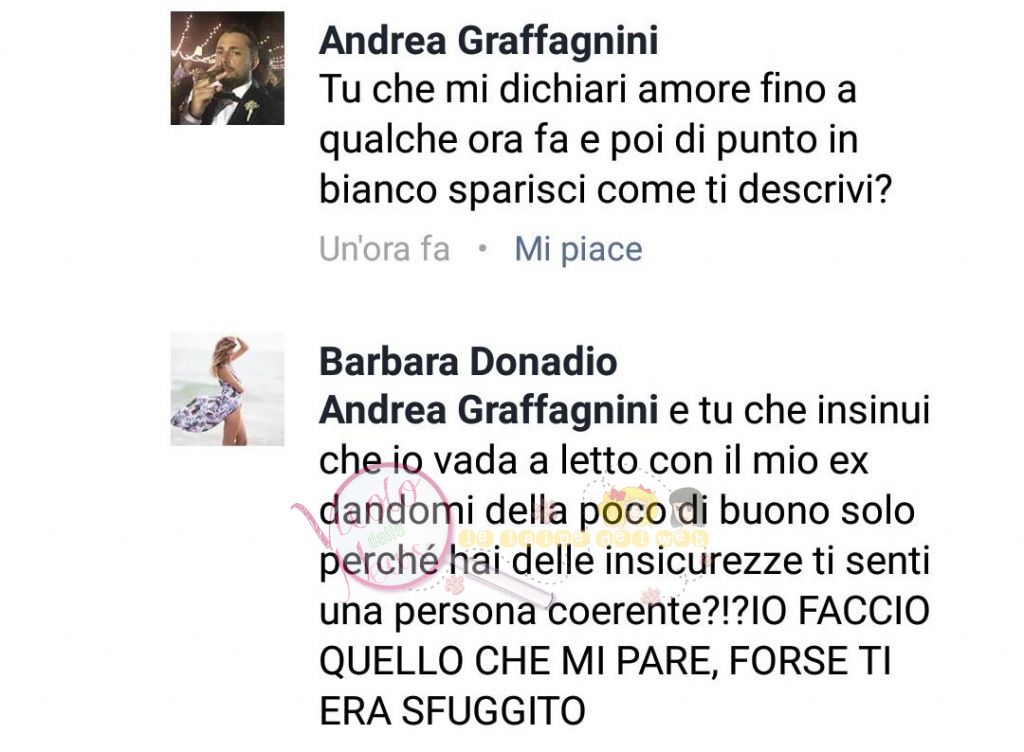Click the Andrea Graffagnini commenter name heading
This screenshot has width=1024, height=752.
pos(488,40)
